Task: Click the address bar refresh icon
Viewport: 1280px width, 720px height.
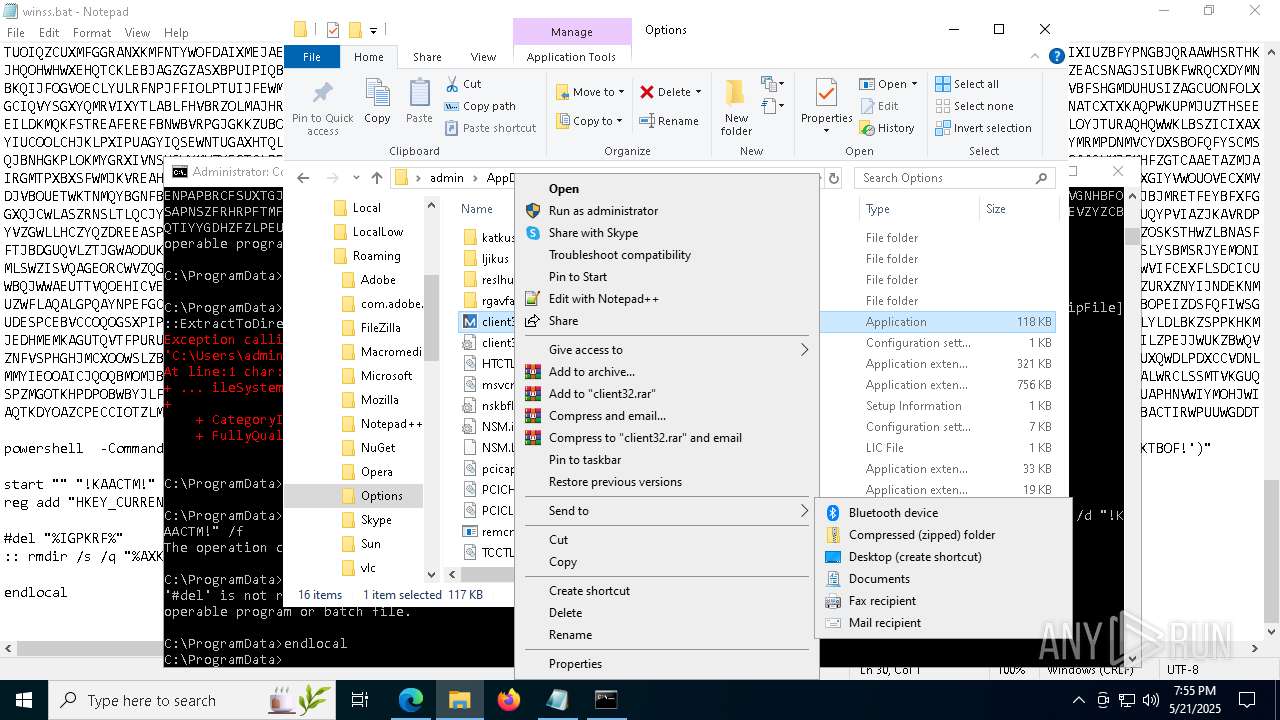Action: click(x=834, y=178)
